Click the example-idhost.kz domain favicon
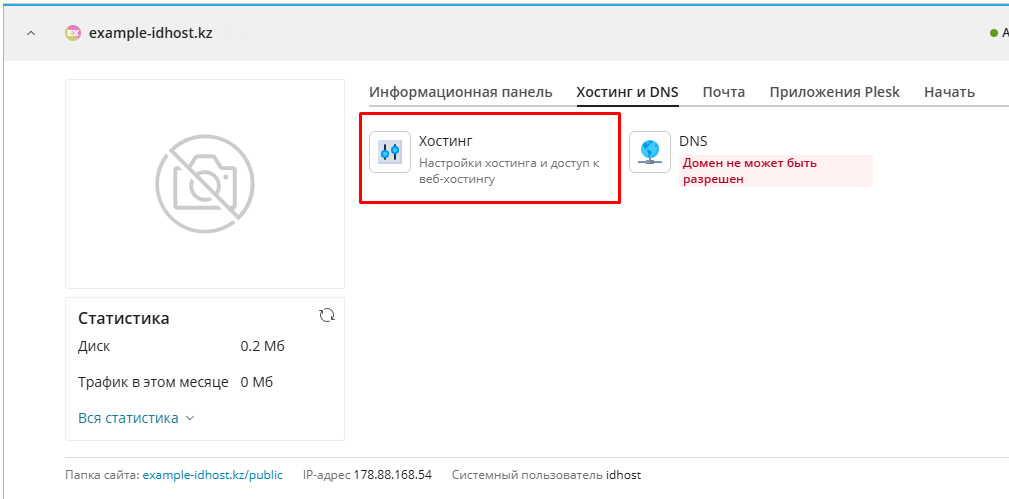 tap(72, 33)
